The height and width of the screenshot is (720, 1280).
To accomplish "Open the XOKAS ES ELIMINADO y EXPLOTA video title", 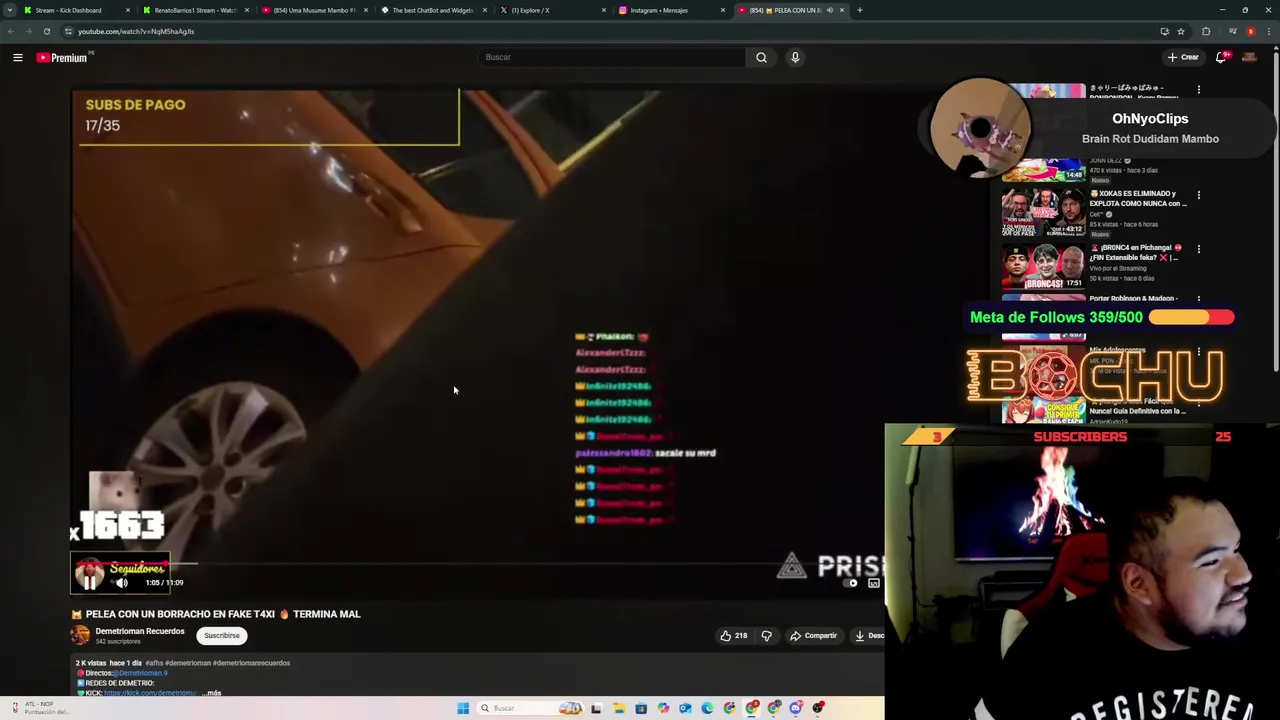I will point(1138,198).
